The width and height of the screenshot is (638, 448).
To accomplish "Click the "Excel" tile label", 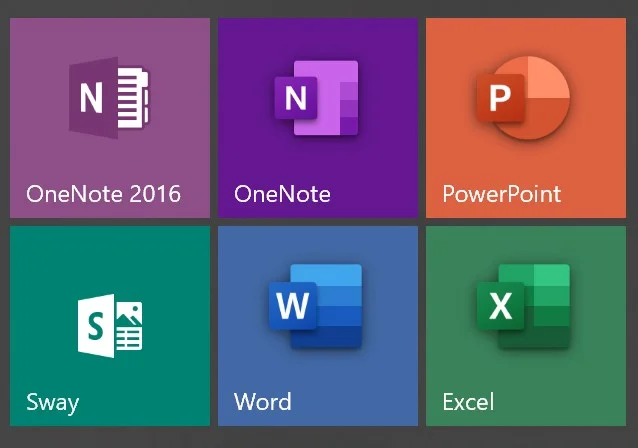I will [x=468, y=402].
